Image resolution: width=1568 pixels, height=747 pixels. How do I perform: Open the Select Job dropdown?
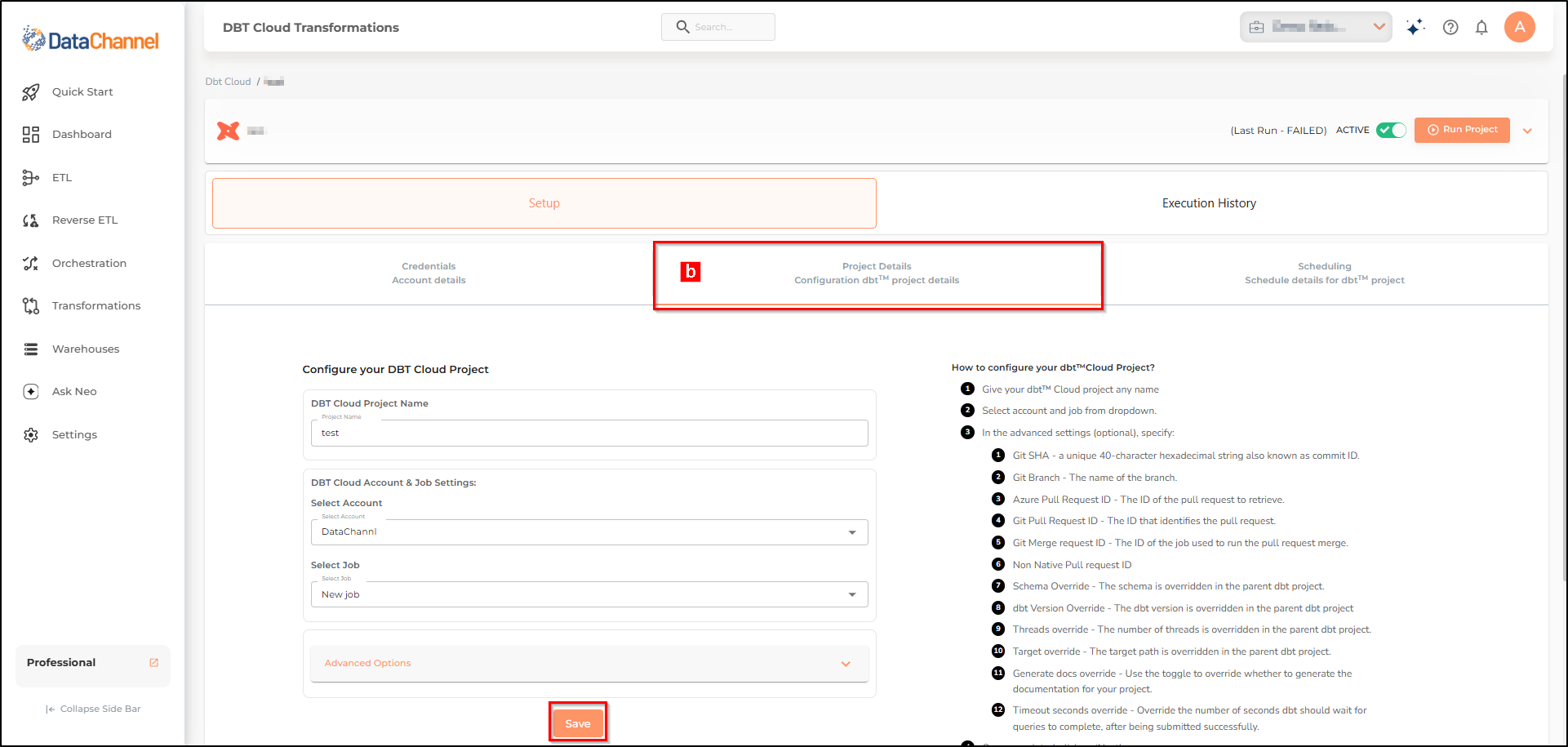589,594
